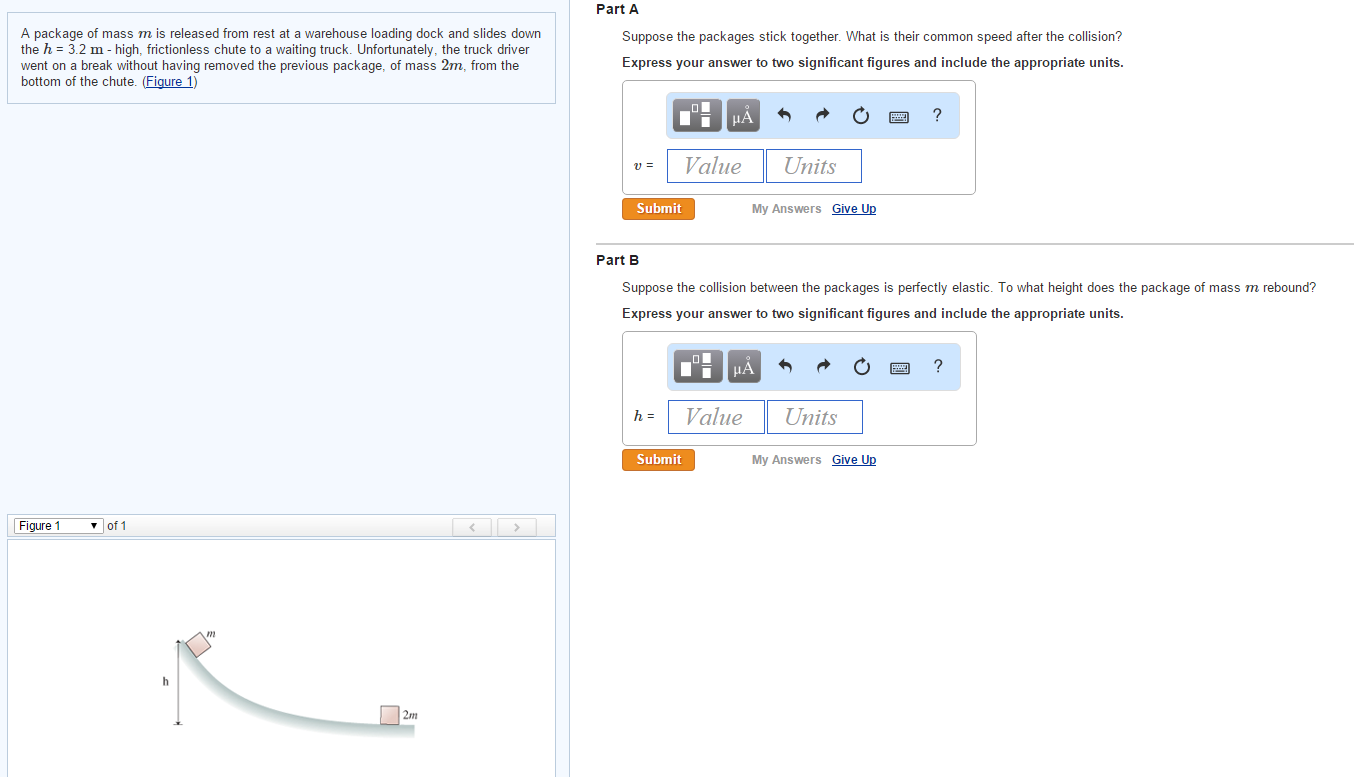Image resolution: width=1354 pixels, height=777 pixels.
Task: View My Answers for Part B
Action: pos(786,459)
